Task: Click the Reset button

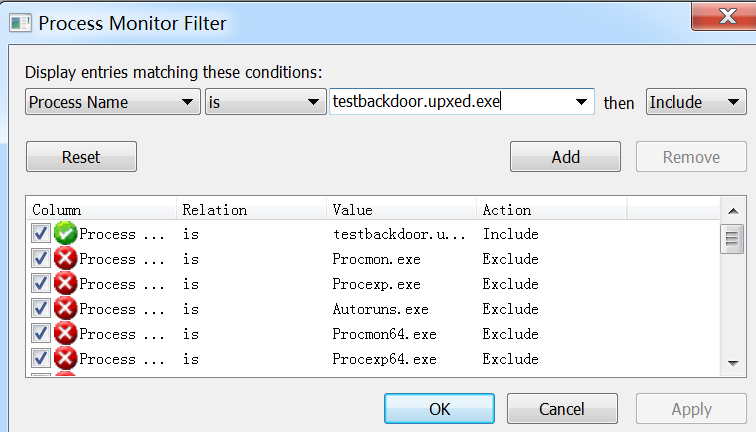Action: pyautogui.click(x=81, y=157)
